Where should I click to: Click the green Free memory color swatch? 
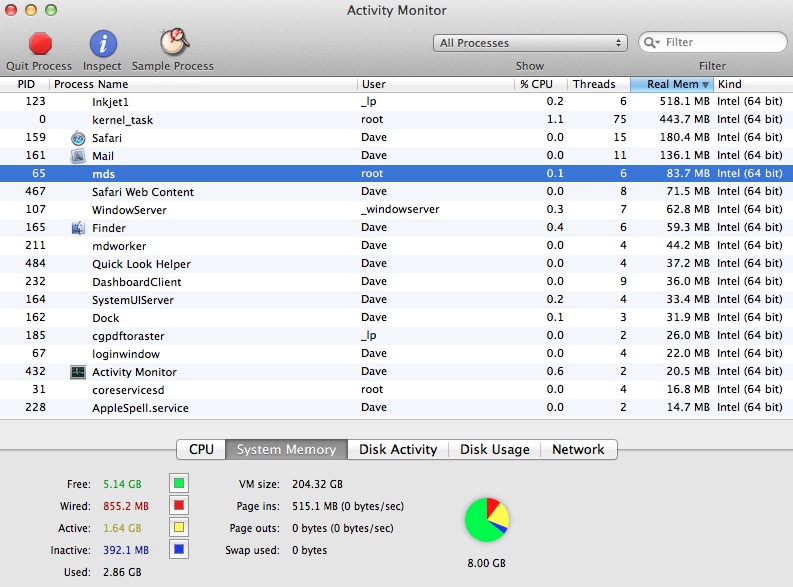click(x=179, y=483)
